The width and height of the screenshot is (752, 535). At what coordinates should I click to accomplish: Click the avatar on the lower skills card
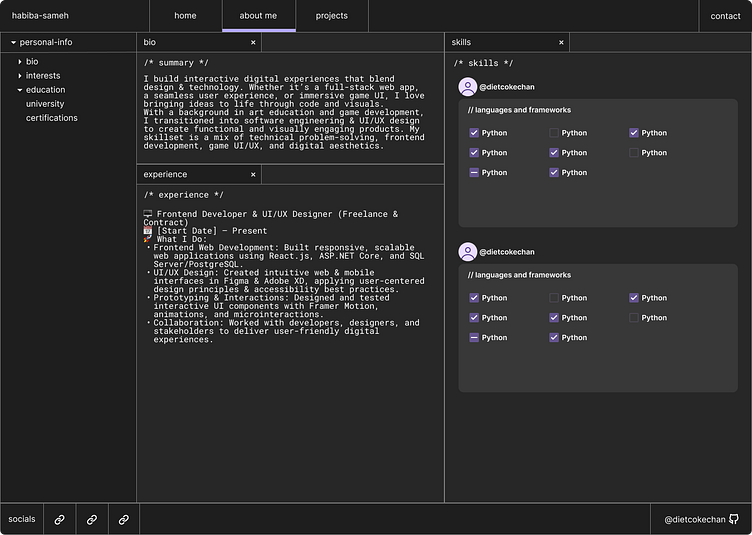[x=467, y=252]
